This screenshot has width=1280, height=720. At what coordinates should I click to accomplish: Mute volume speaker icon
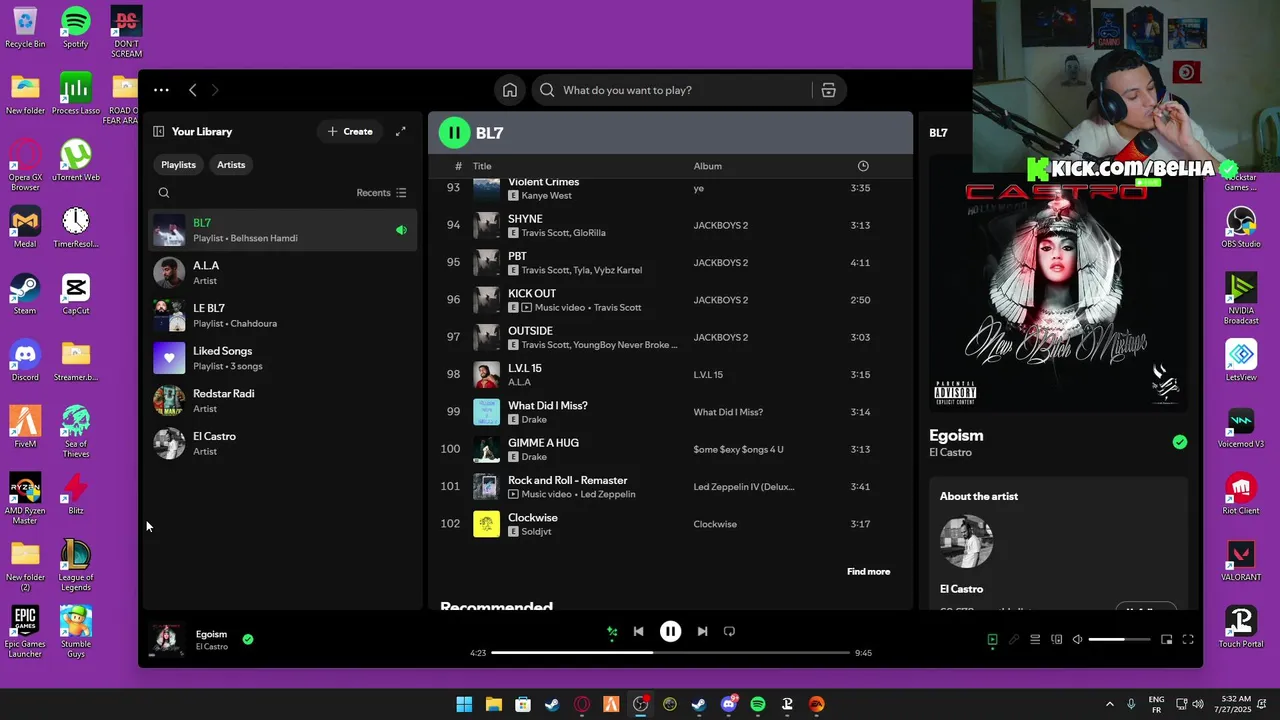(1077, 640)
